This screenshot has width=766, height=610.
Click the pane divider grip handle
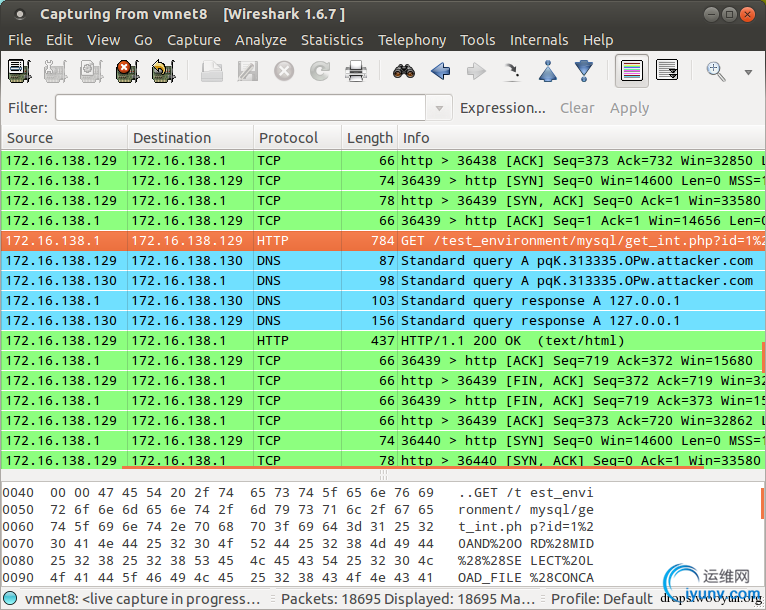383,475
